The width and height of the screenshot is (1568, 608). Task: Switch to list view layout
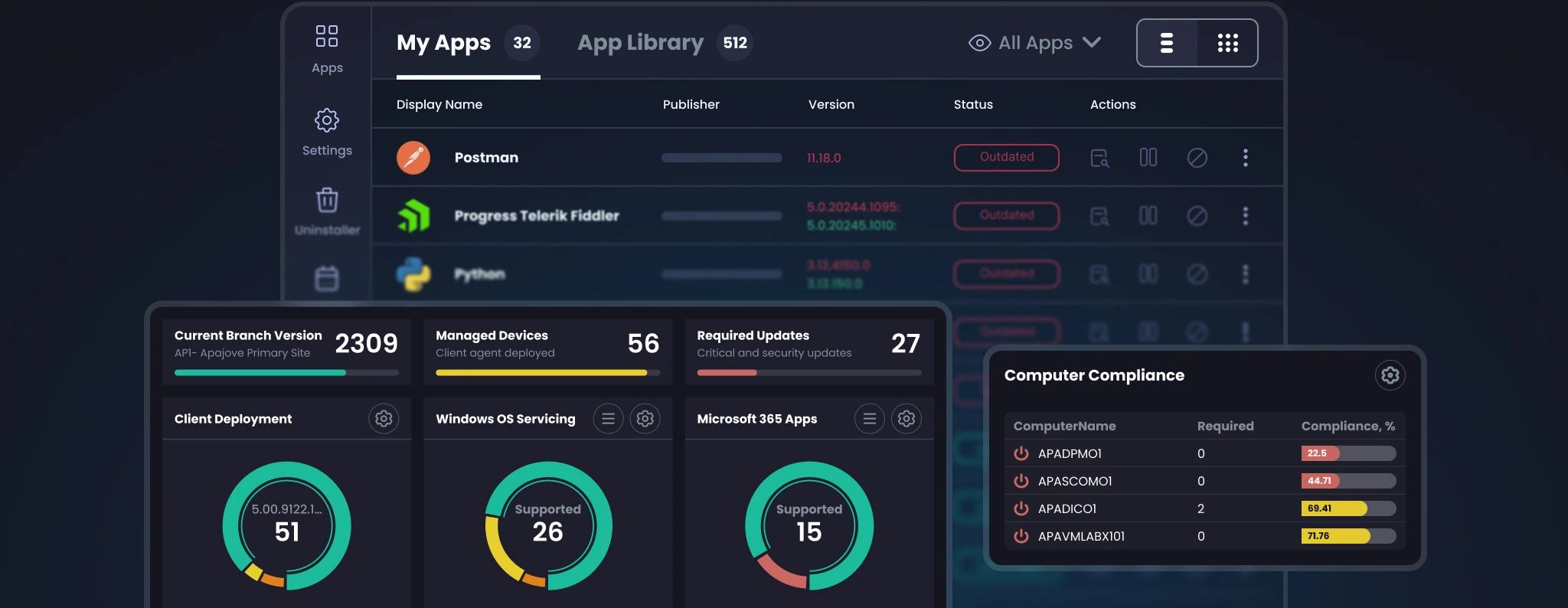(x=1167, y=43)
